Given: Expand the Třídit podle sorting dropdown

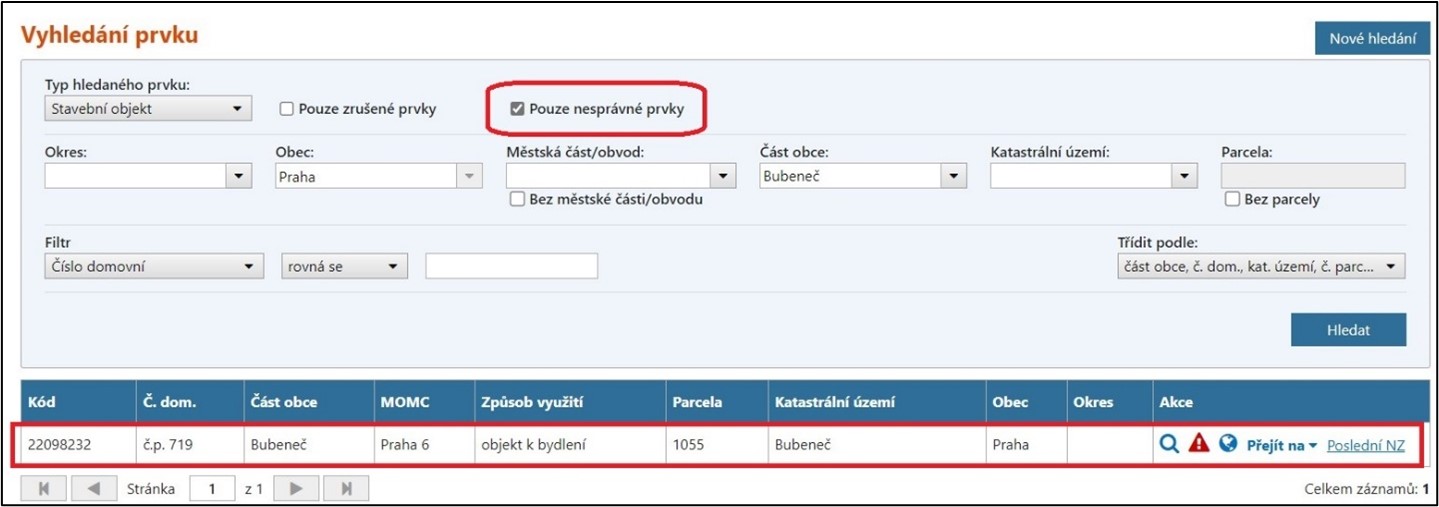Looking at the screenshot, I should pyautogui.click(x=1261, y=267).
